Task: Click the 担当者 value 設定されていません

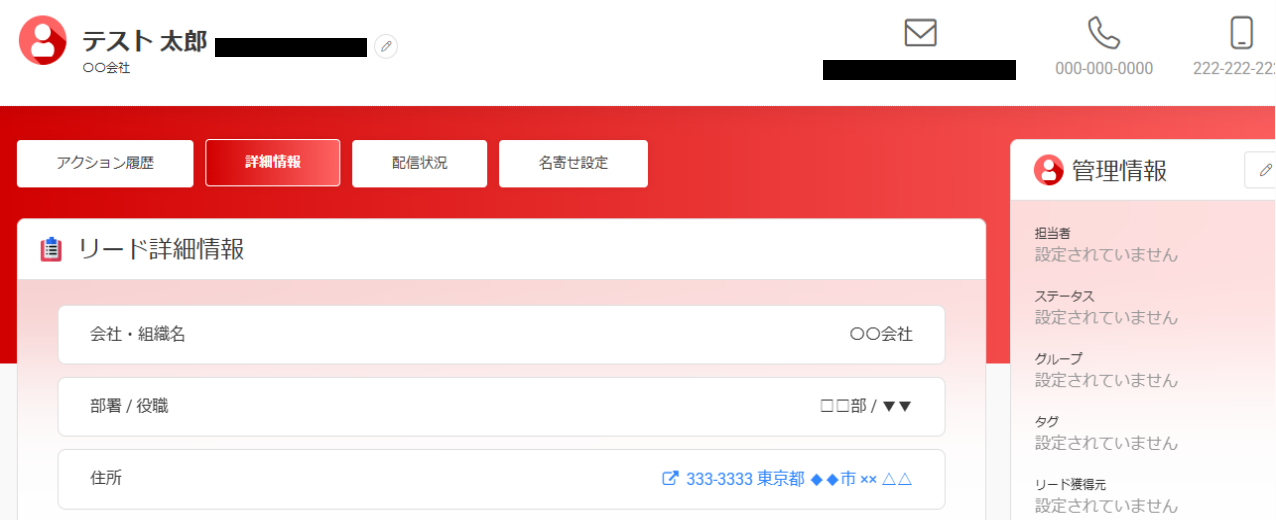Action: [1106, 255]
